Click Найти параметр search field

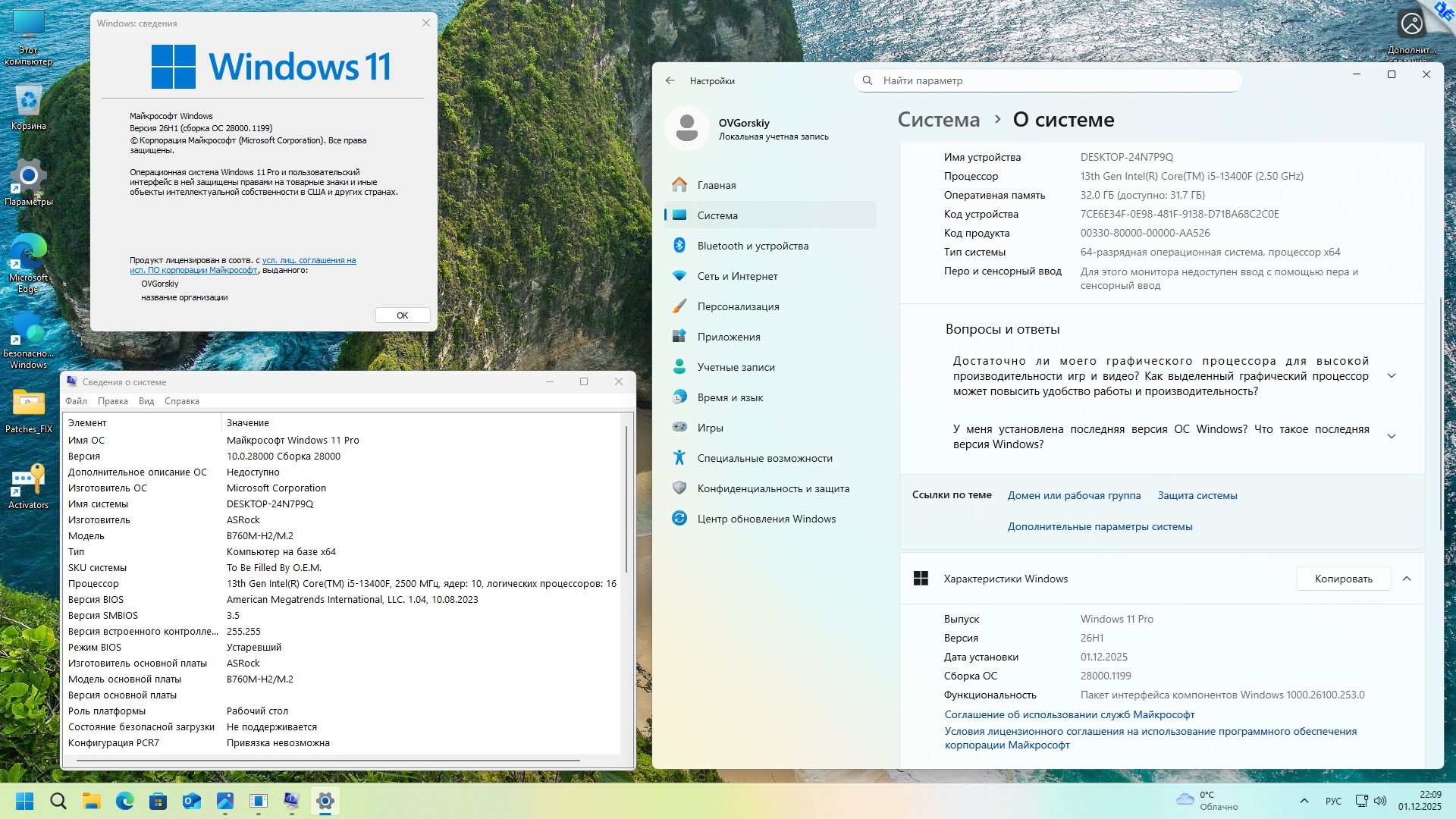coord(1046,80)
